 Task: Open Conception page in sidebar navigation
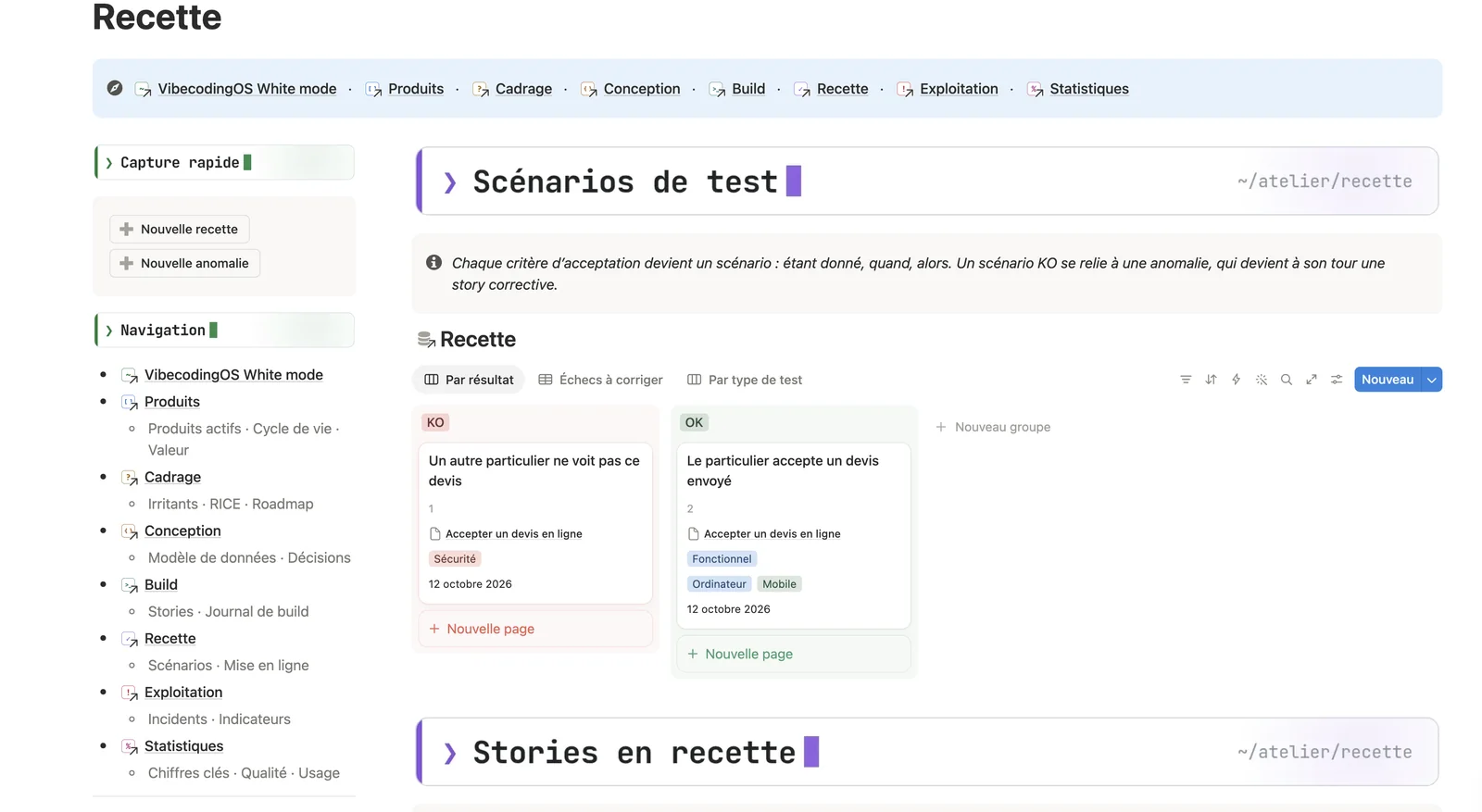click(182, 531)
